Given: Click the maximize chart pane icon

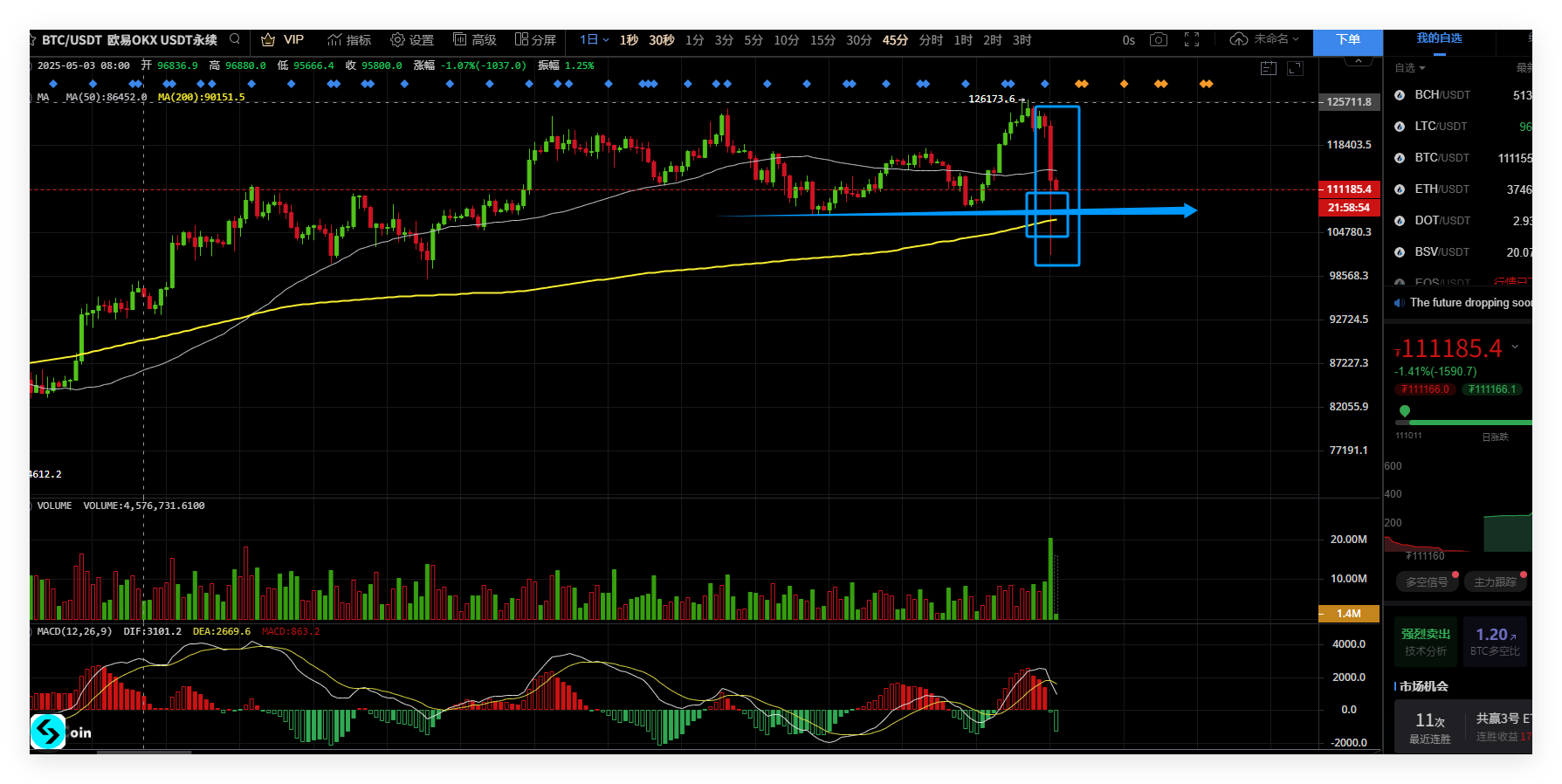Looking at the screenshot, I should pos(1296,68).
